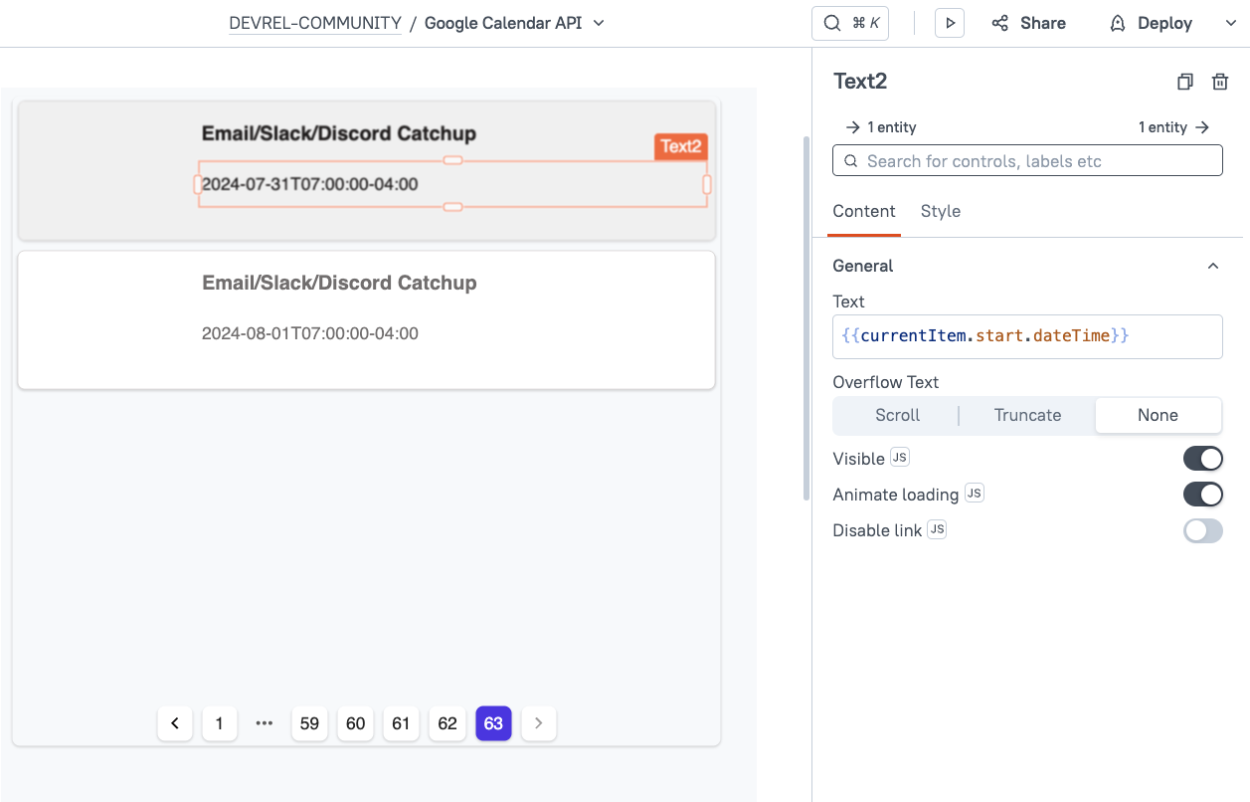Follow the right 1 entity arrow link
The image size is (1250, 802).
(1173, 127)
